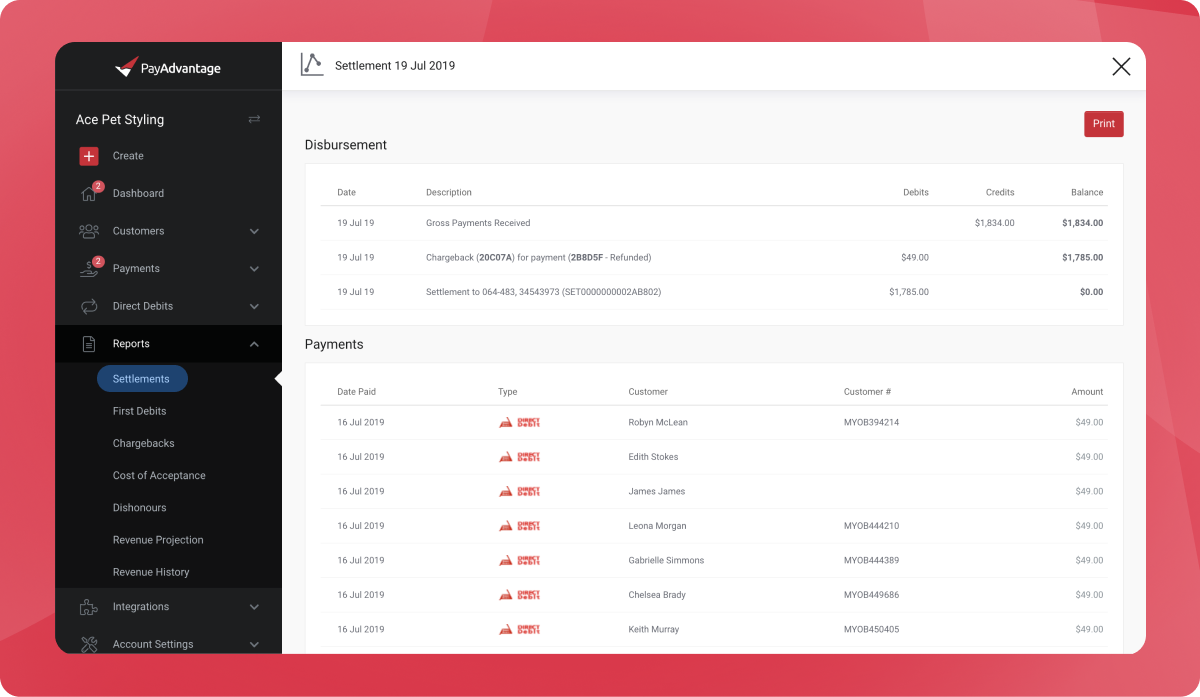Click Direct Debit logo in Keith Murray row

click(x=519, y=629)
